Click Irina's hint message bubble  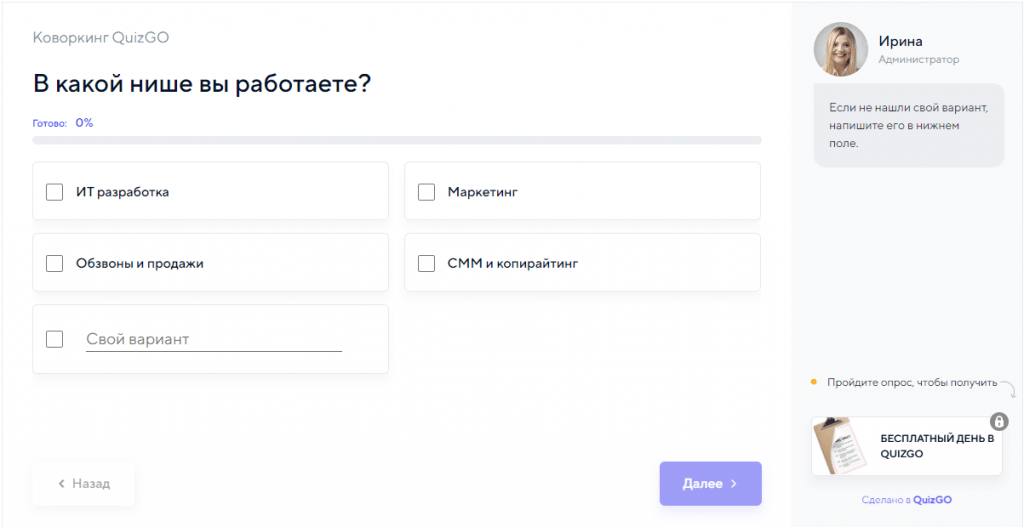908,125
